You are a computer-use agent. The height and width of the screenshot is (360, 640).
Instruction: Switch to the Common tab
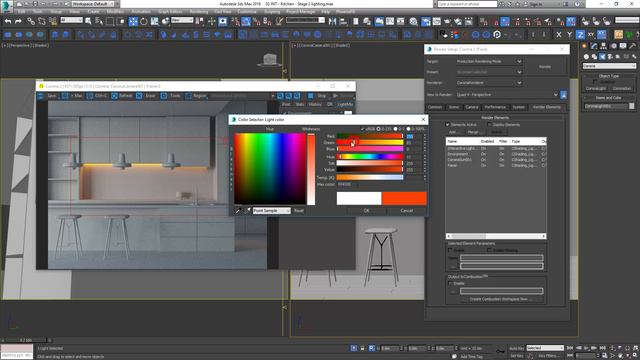pyautogui.click(x=435, y=107)
